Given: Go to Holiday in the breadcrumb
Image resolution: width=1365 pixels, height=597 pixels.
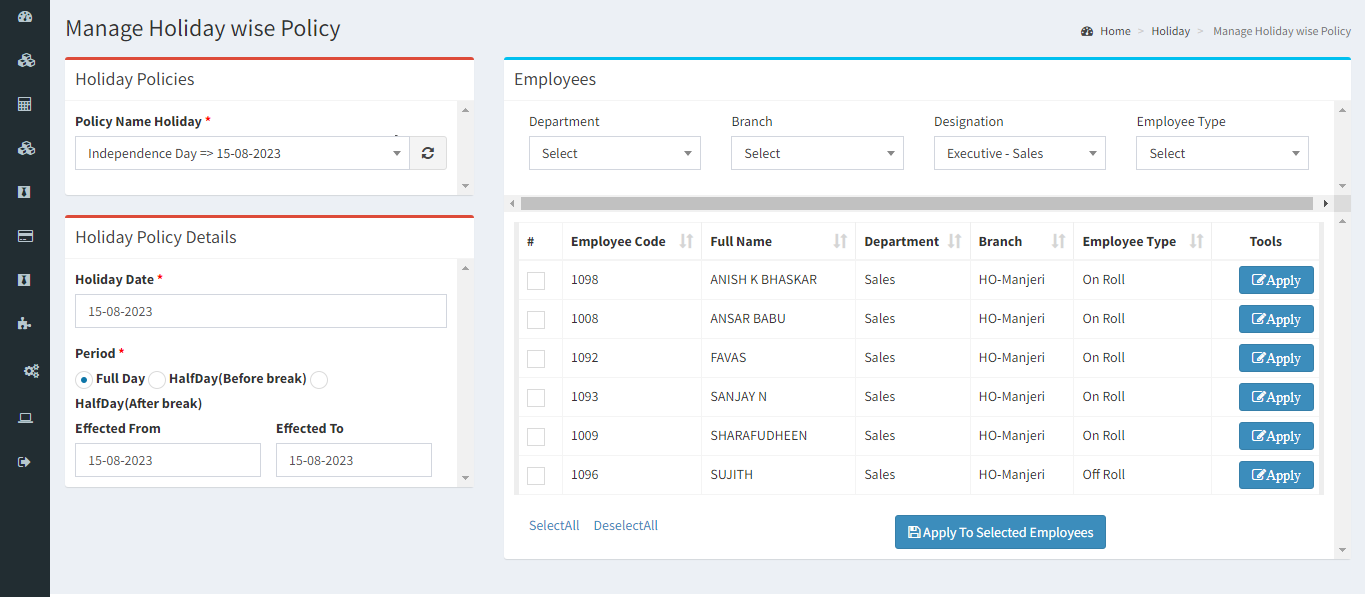Looking at the screenshot, I should (1170, 31).
